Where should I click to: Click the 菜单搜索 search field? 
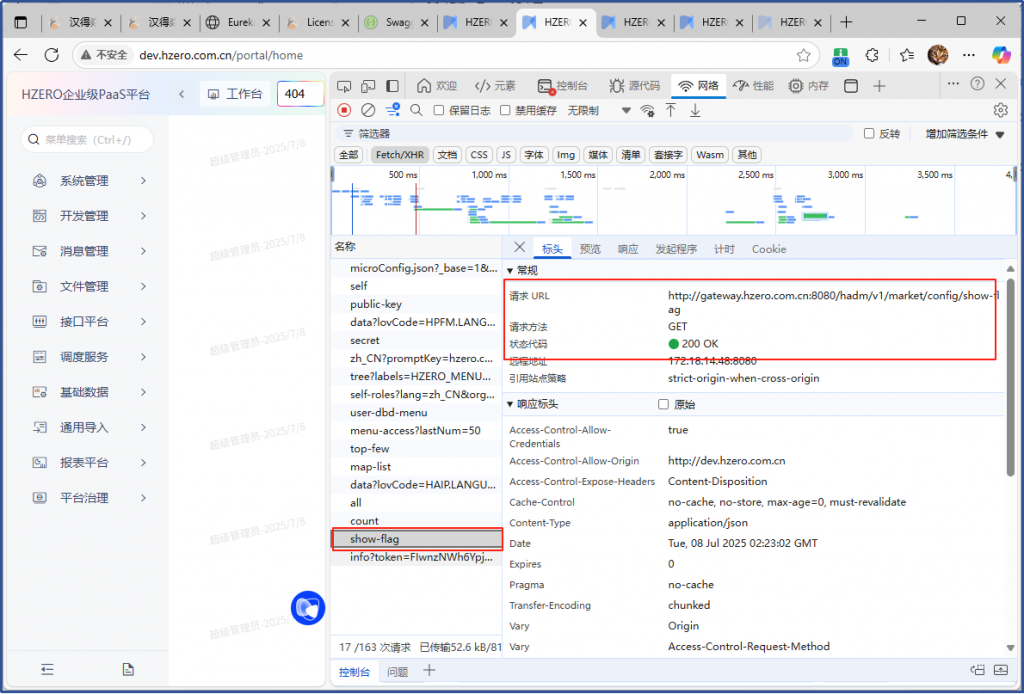pos(90,140)
